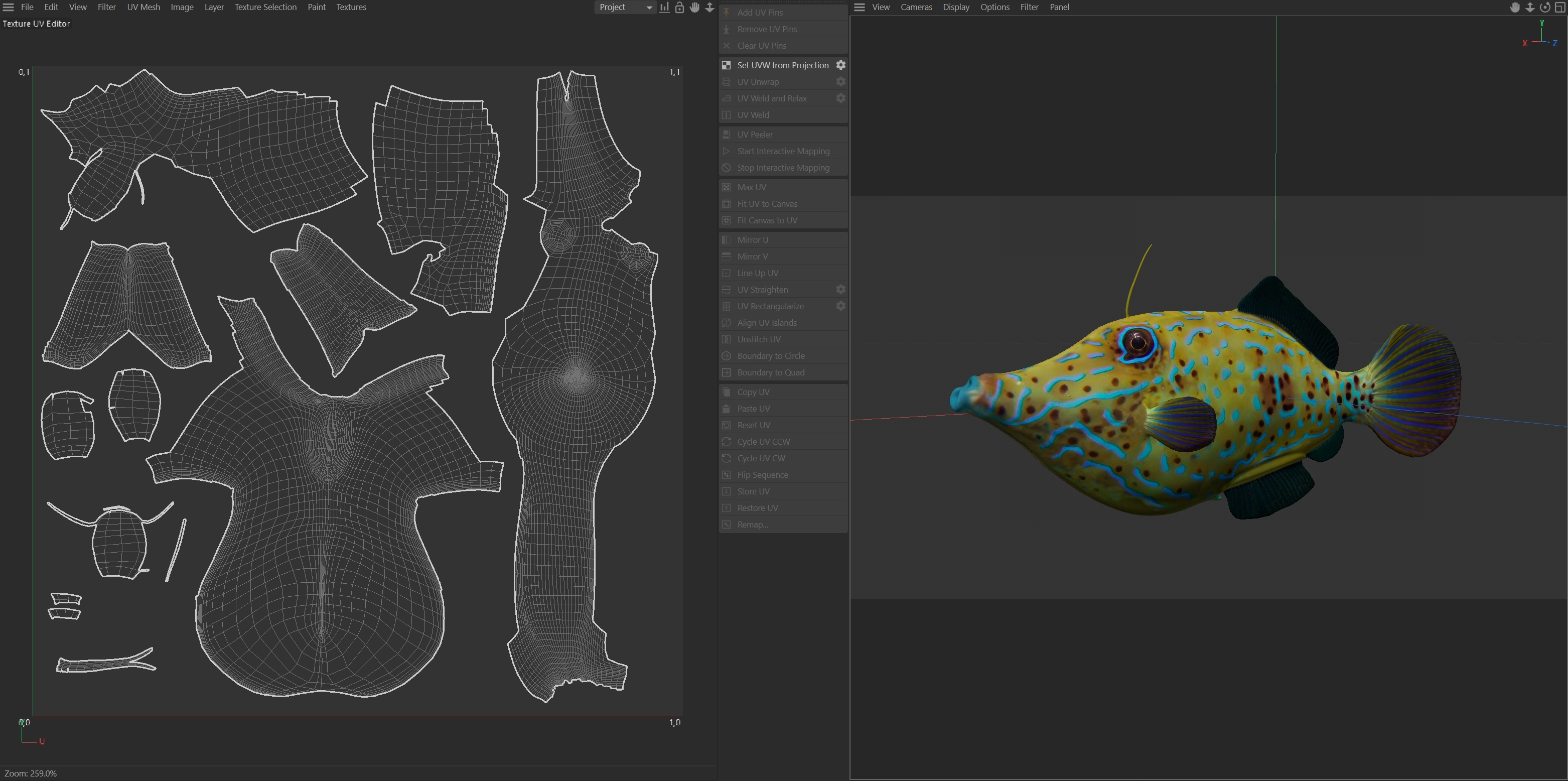Image resolution: width=1568 pixels, height=781 pixels.
Task: Open the Project dropdown
Action: click(625, 8)
